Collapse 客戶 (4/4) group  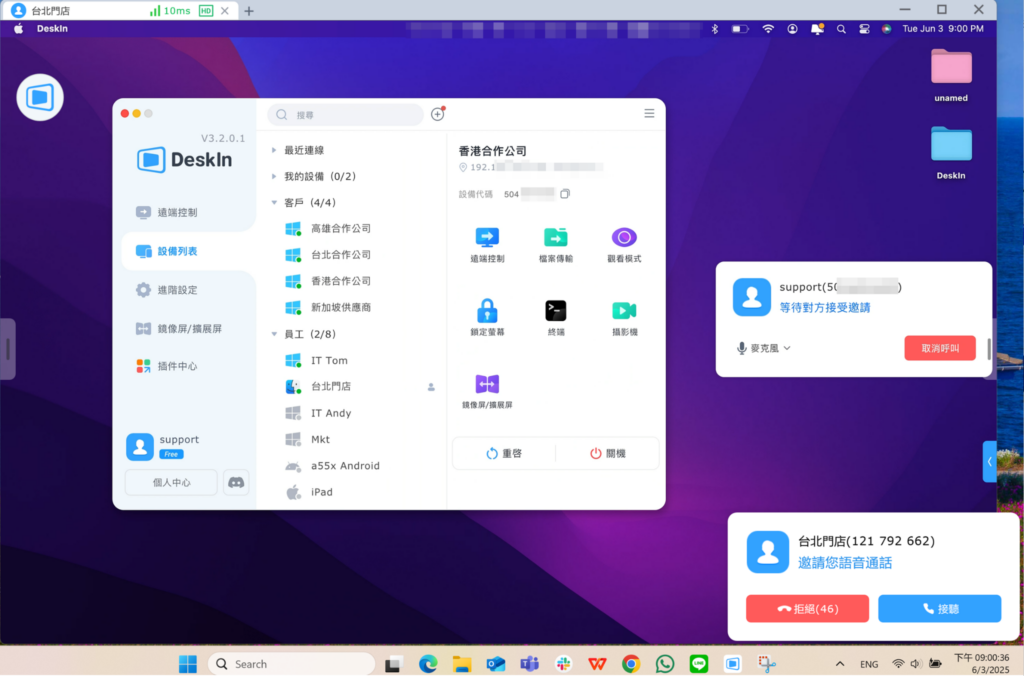274,202
